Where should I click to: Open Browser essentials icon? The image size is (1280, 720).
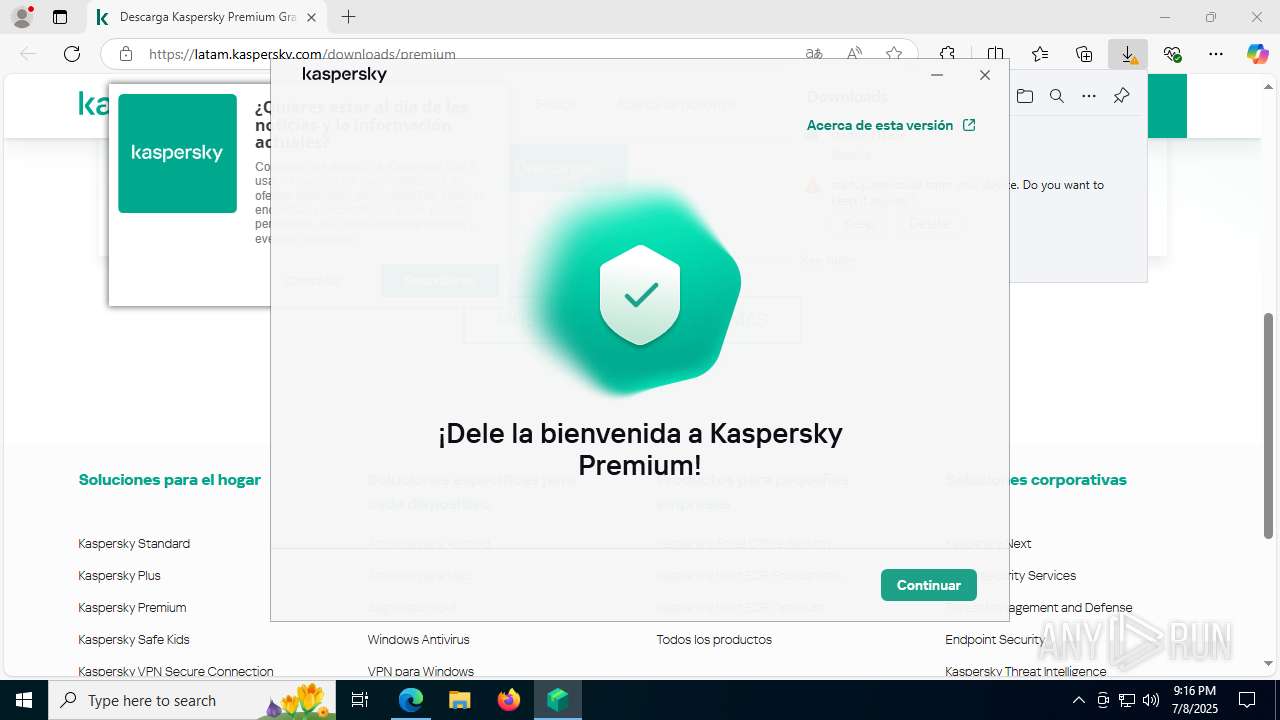point(1172,54)
